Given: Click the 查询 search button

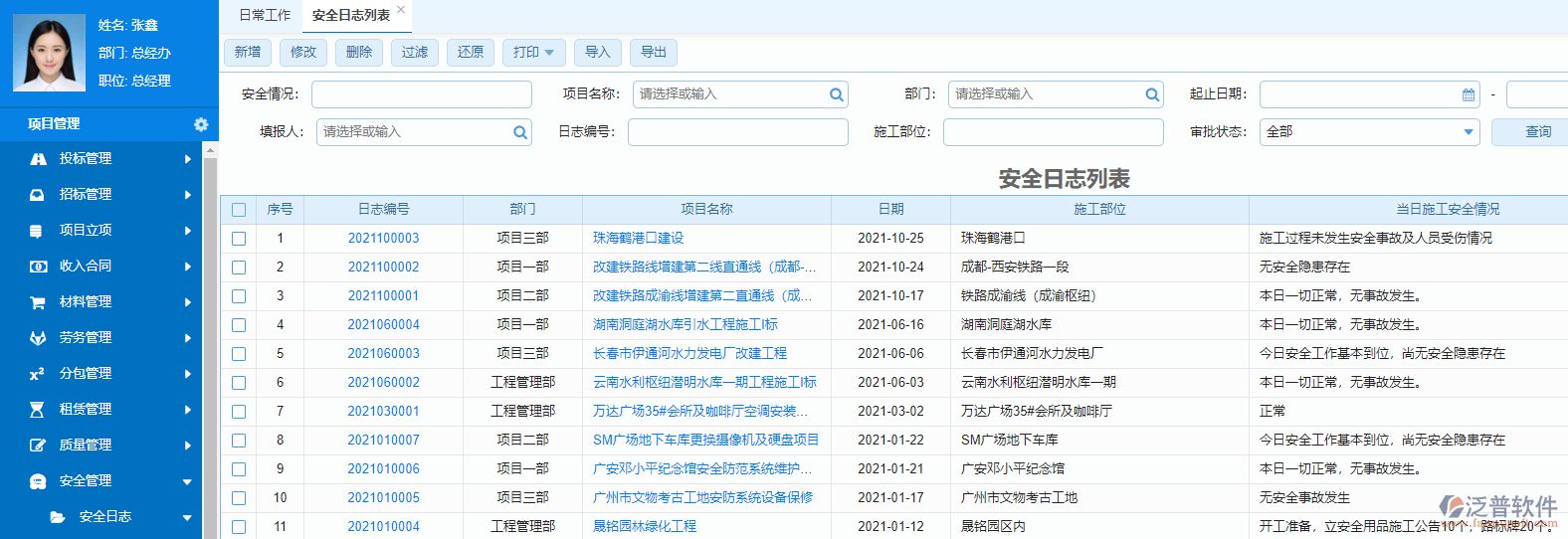Looking at the screenshot, I should click(1532, 132).
